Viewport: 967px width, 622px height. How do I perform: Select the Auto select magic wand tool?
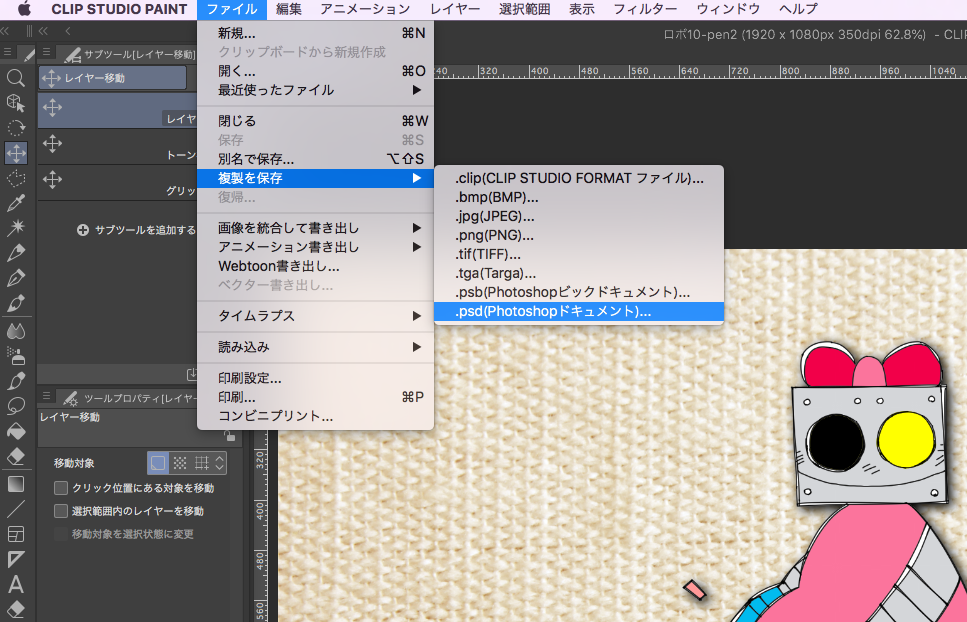click(x=15, y=227)
